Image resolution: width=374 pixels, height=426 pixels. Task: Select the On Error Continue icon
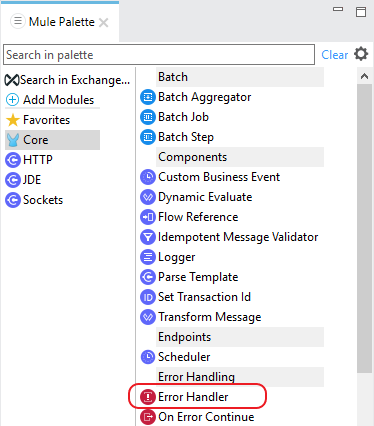[147, 417]
